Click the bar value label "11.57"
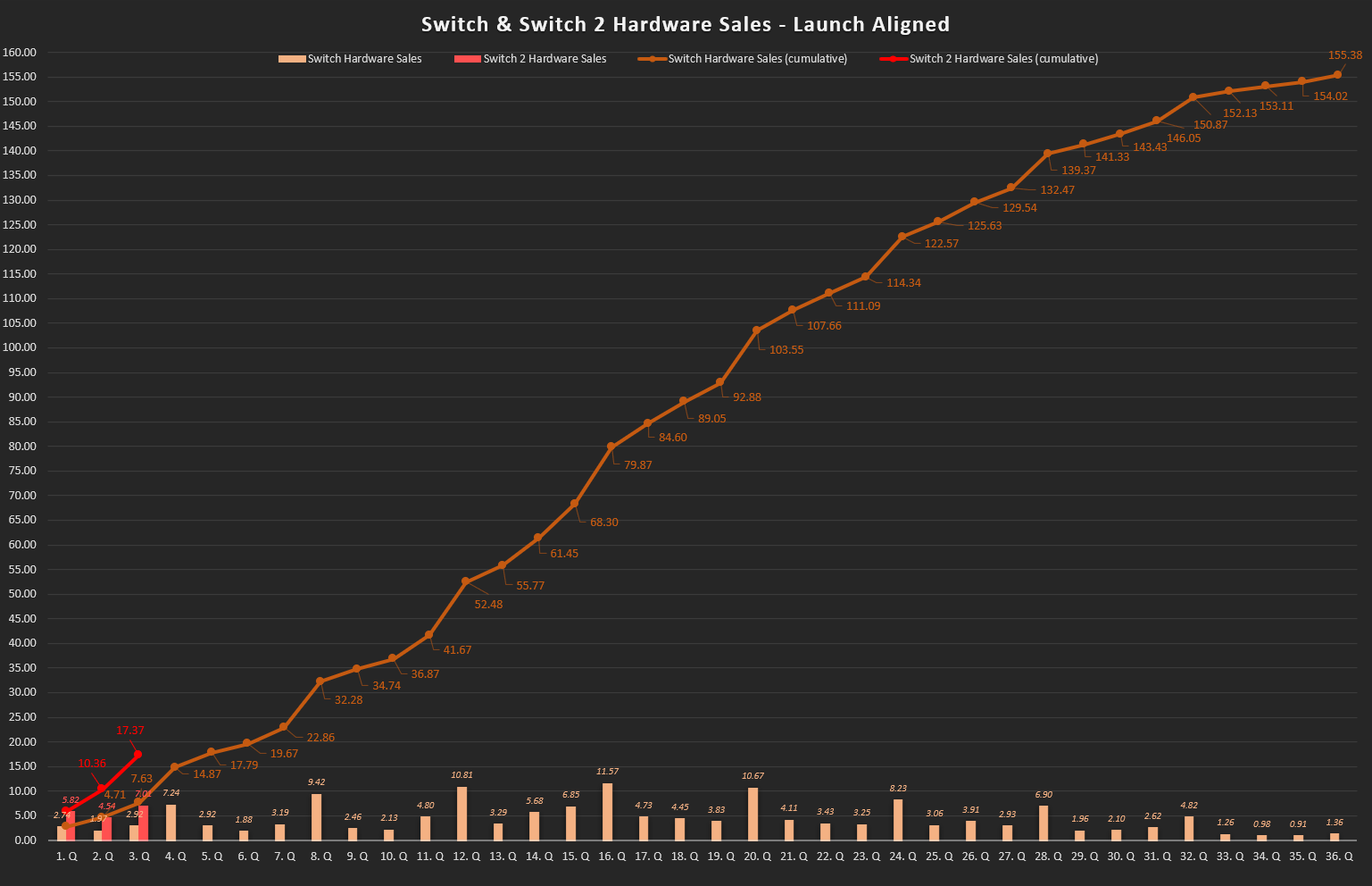The width and height of the screenshot is (1372, 886). pos(607,772)
